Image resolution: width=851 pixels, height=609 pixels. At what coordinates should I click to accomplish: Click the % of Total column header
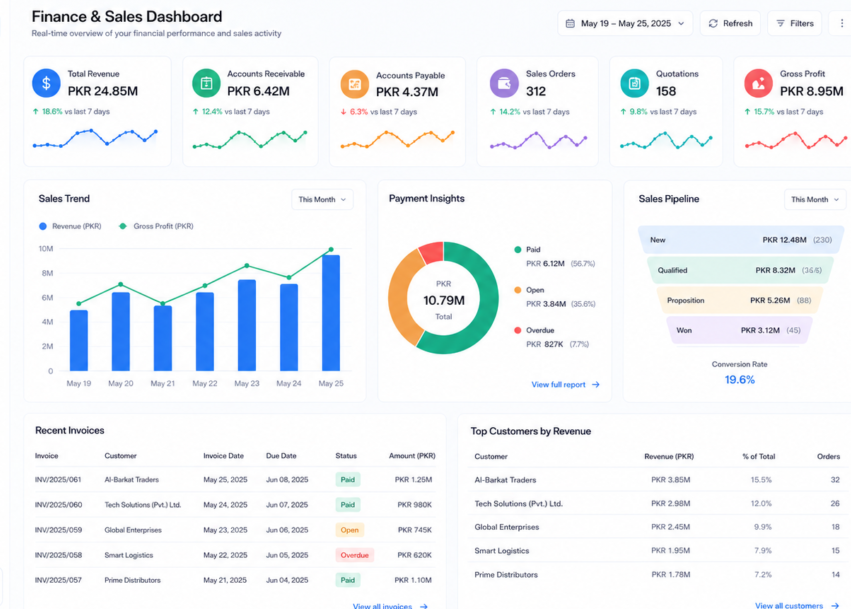[x=759, y=456]
